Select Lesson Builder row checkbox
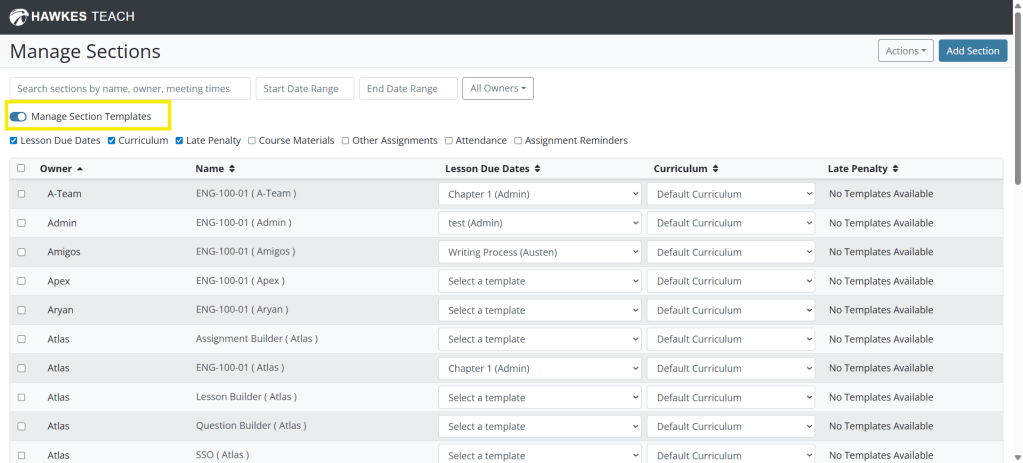 22,397
